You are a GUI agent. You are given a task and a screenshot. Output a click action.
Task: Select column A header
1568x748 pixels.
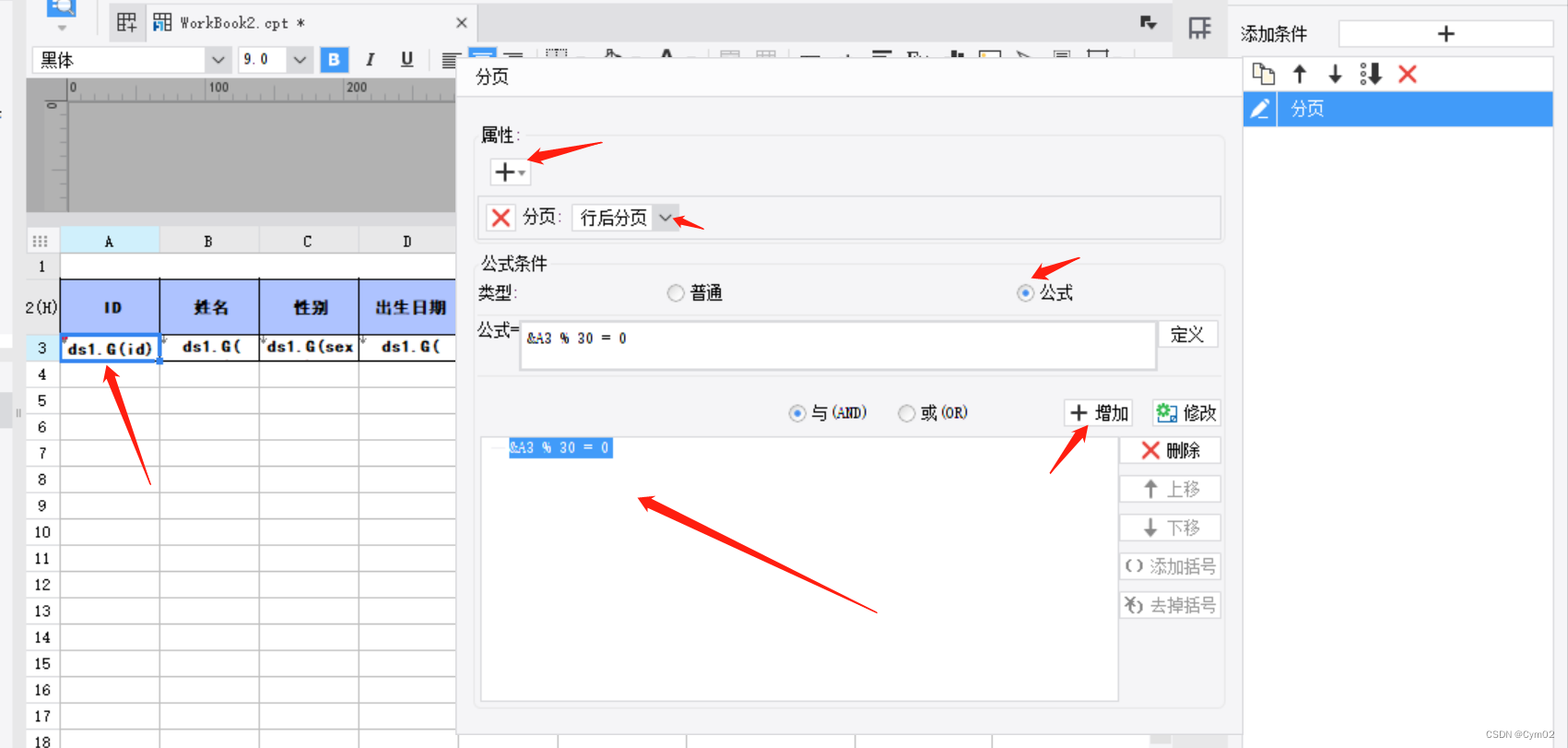pos(110,242)
